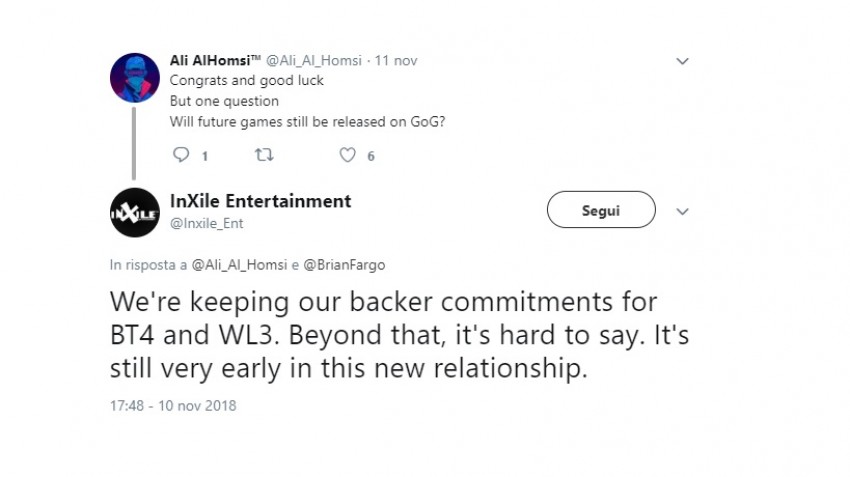Image resolution: width=850 pixels, height=477 pixels.
Task: Open InXile Entertainment profile name
Action: point(260,201)
